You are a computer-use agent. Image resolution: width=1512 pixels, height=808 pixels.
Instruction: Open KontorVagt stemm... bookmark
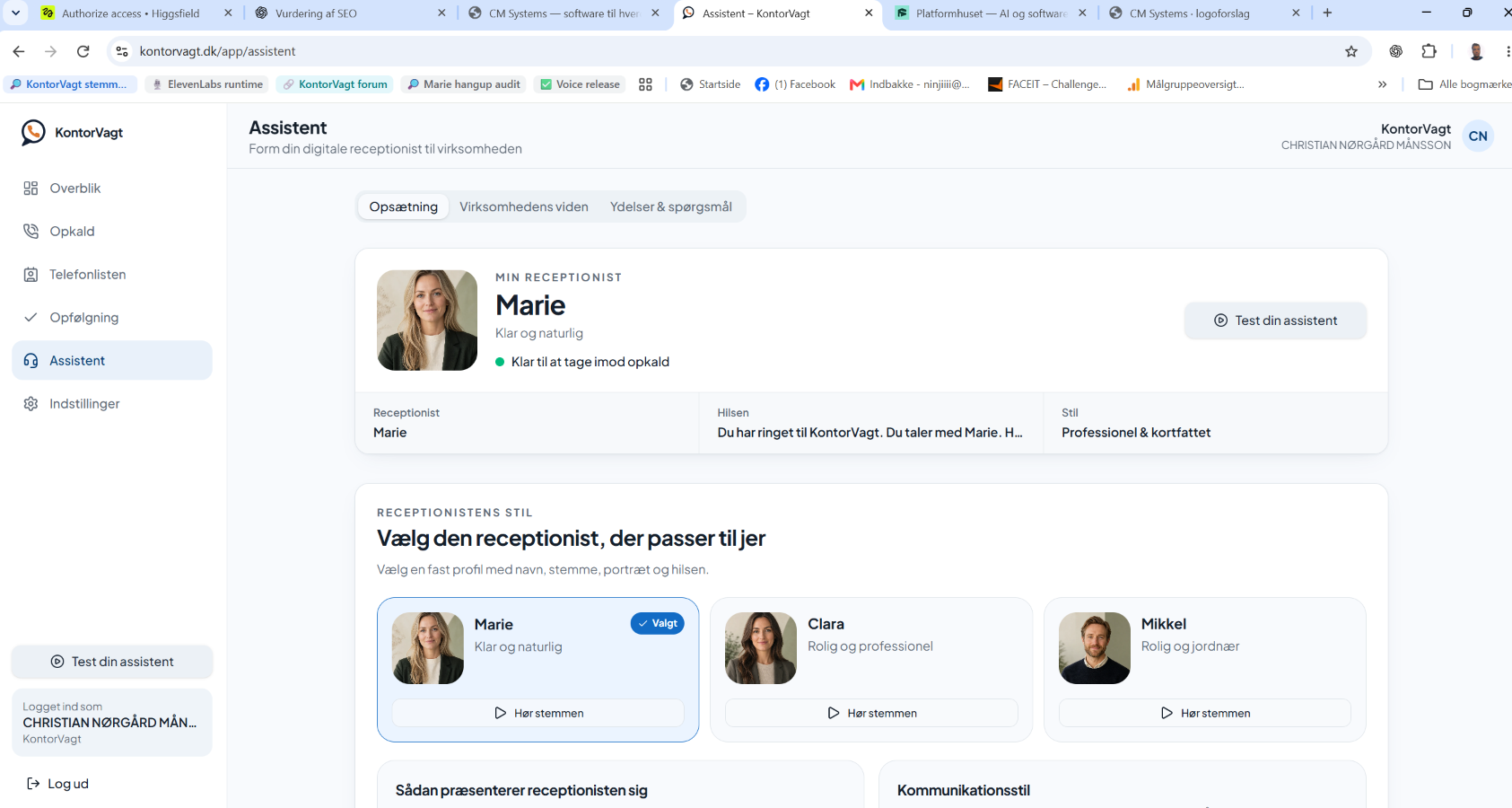coord(70,84)
